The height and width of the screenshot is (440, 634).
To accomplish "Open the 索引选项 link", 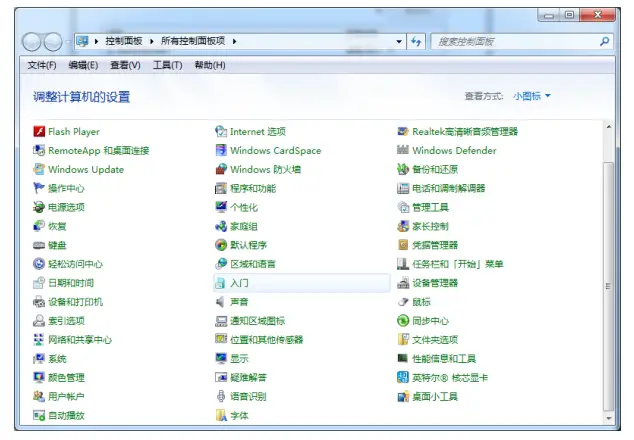I will (66, 321).
